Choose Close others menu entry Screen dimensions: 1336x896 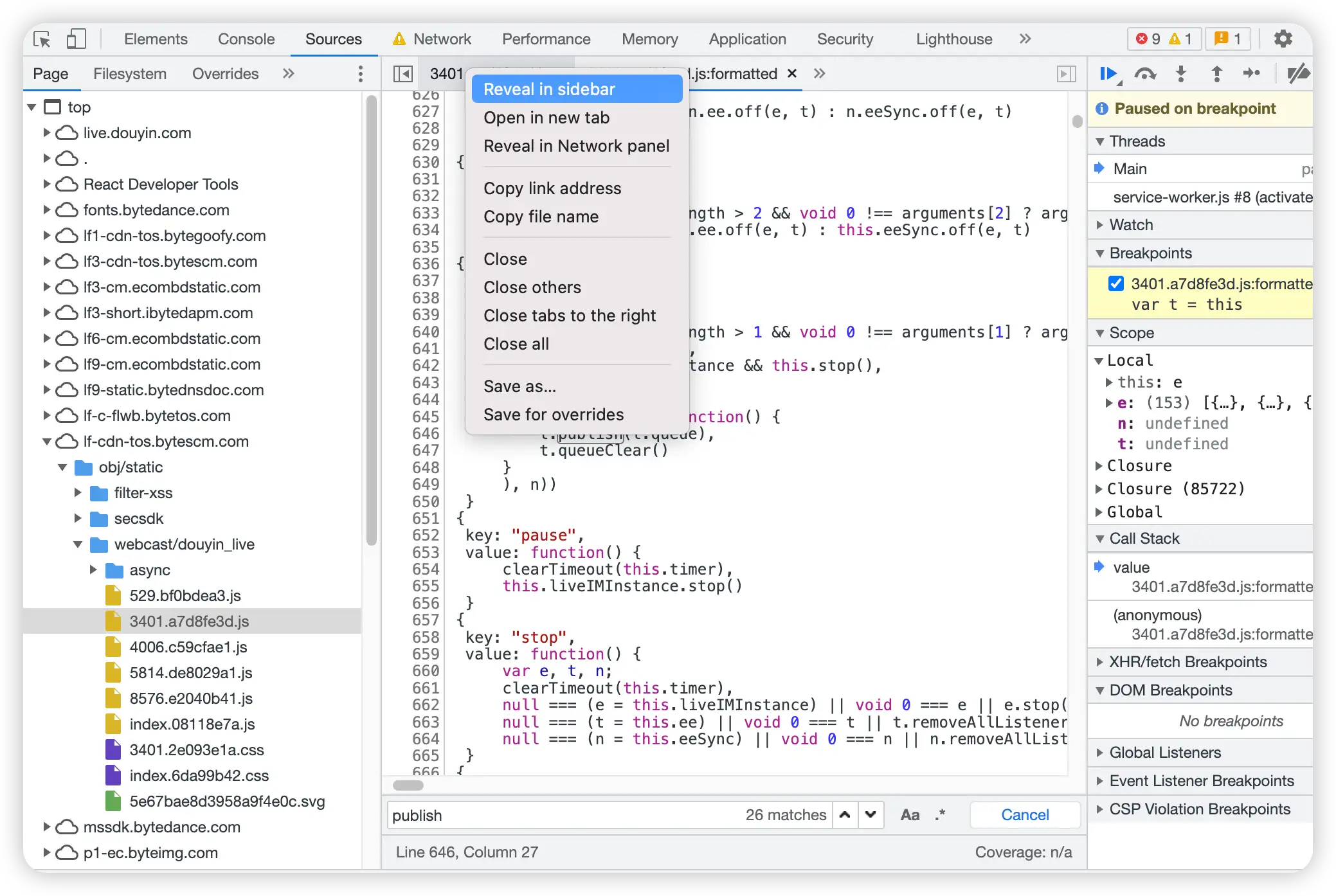click(x=577, y=287)
